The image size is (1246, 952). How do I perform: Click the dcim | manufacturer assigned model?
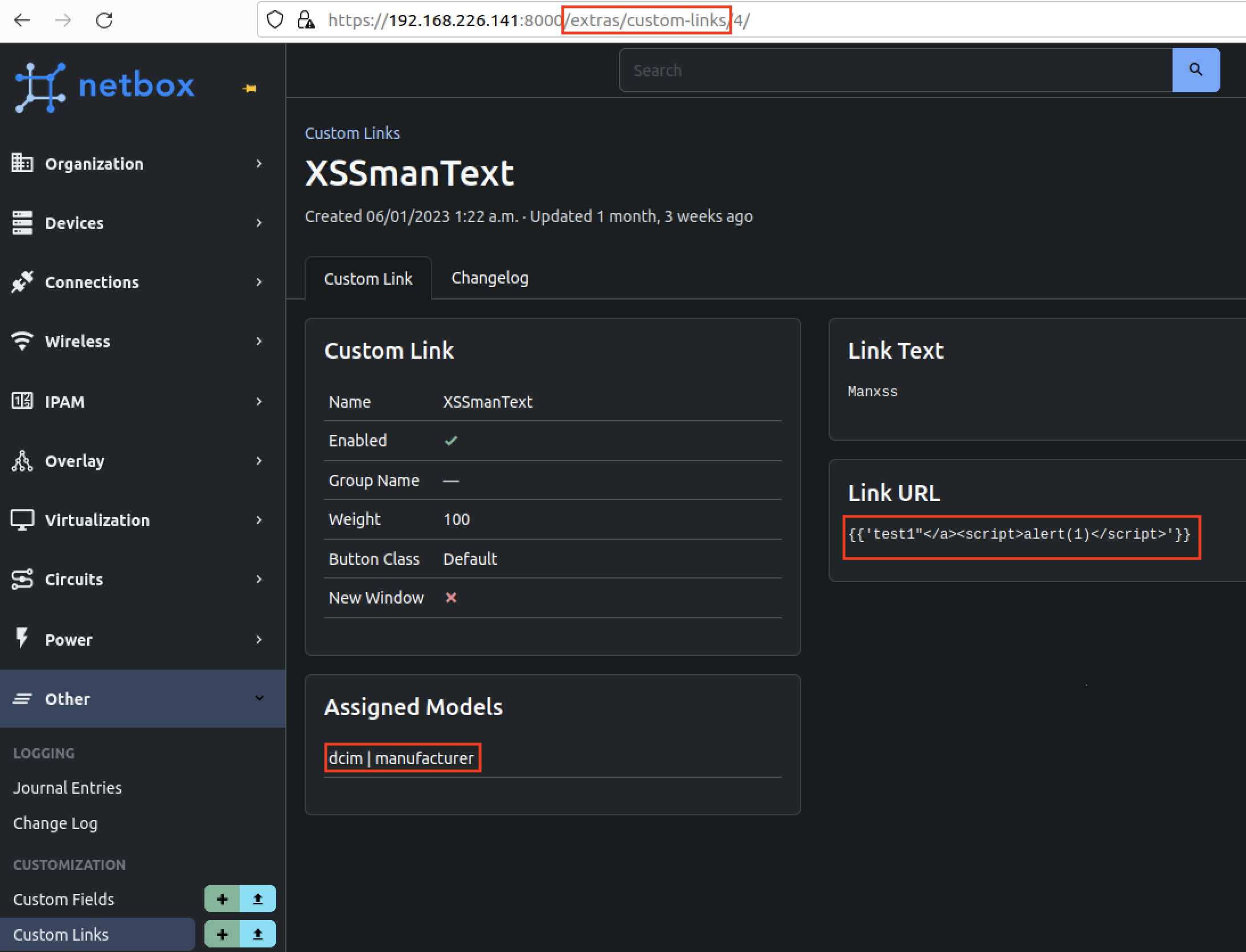(x=401, y=758)
